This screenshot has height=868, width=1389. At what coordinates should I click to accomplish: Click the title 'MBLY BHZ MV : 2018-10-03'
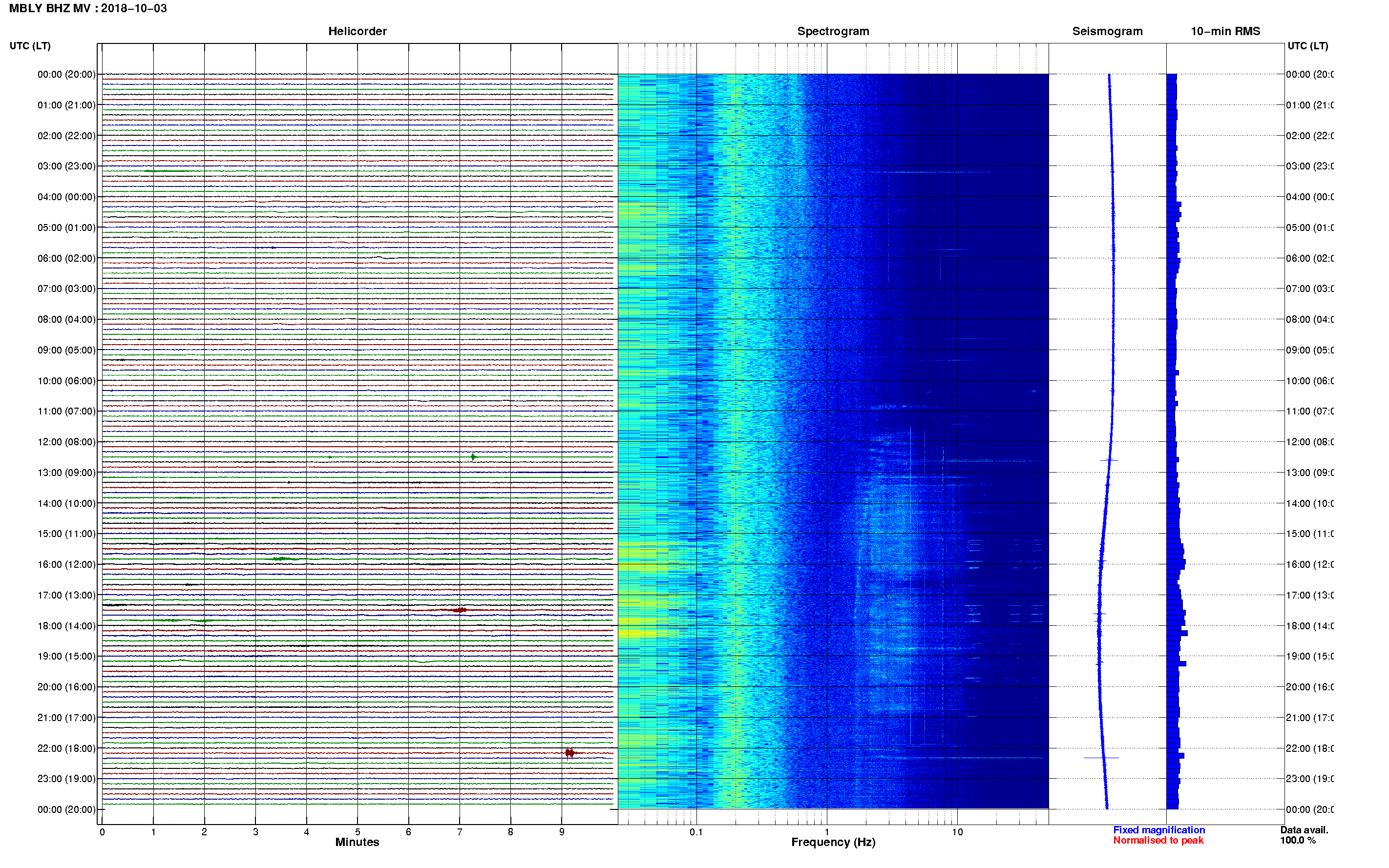coord(88,9)
